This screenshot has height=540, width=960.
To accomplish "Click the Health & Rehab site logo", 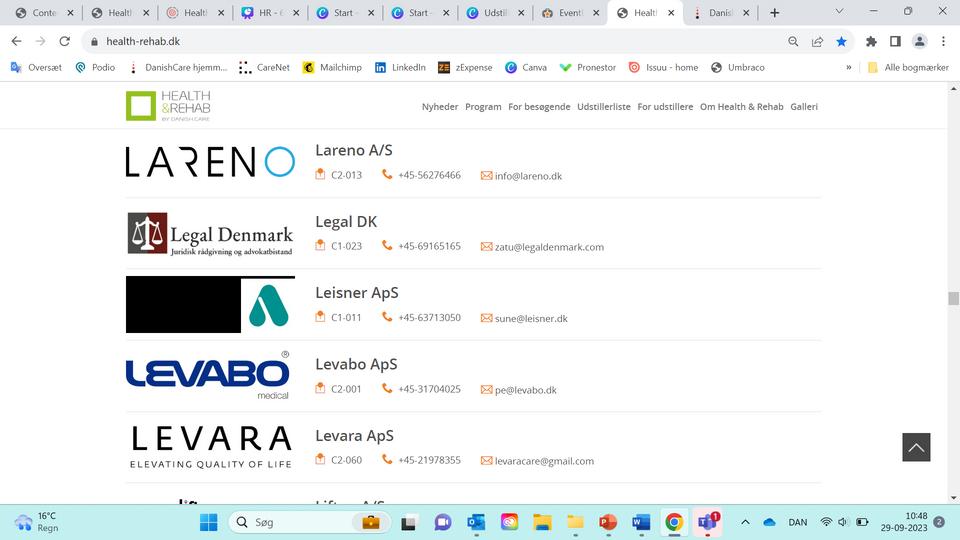I will point(168,105).
